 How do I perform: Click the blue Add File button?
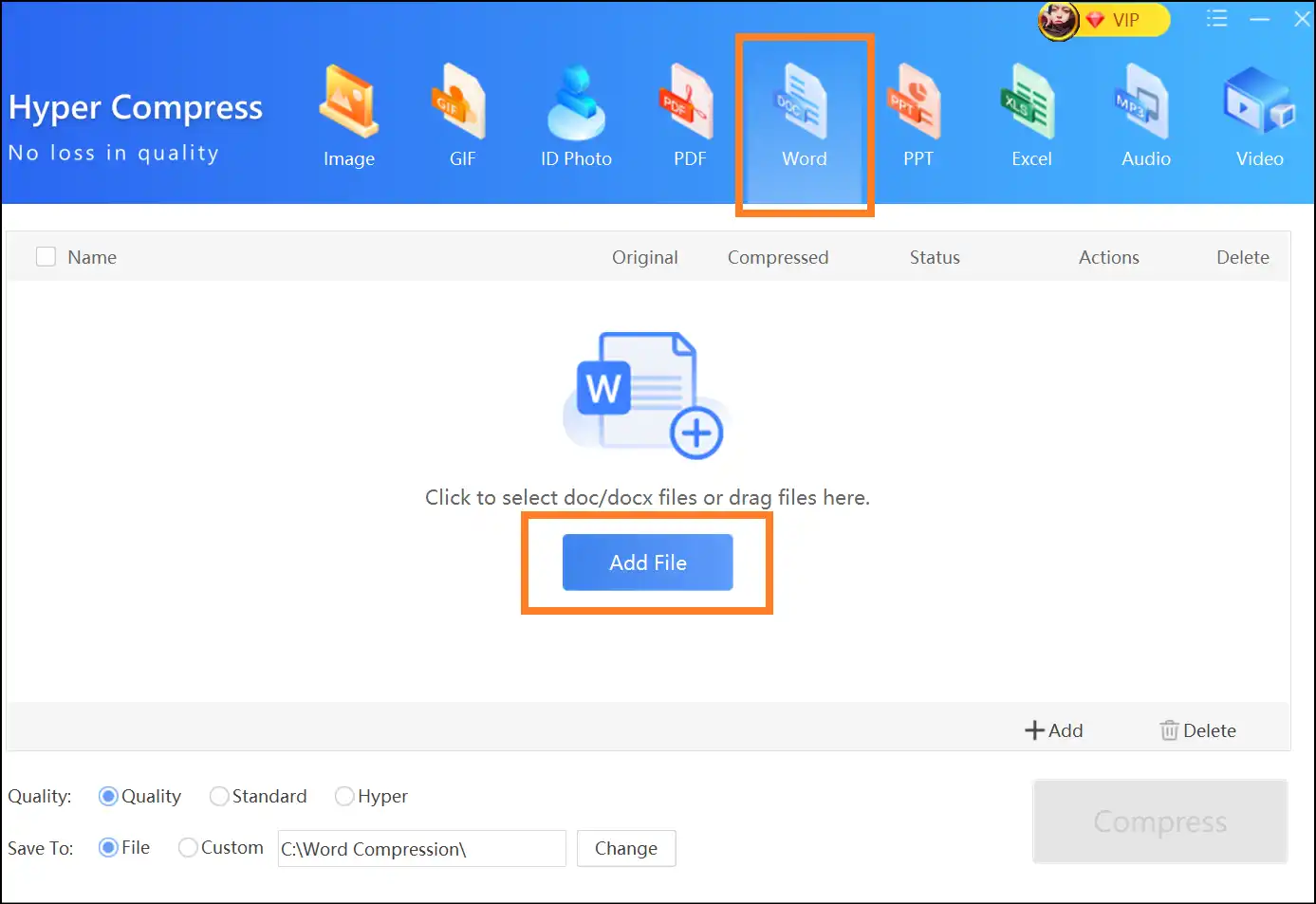coord(647,563)
